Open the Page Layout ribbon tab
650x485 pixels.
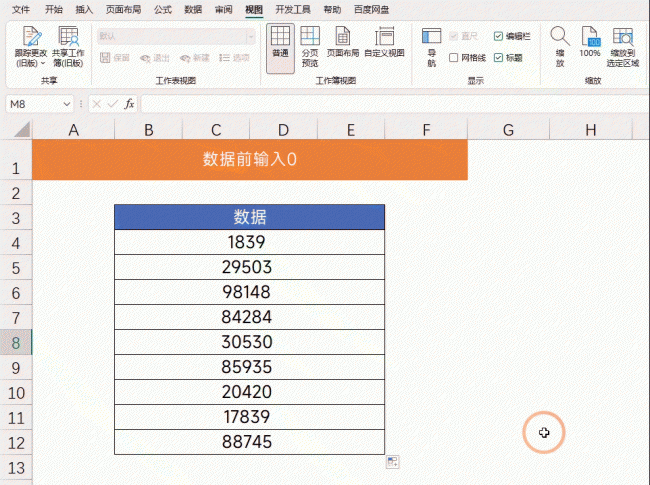pos(123,10)
